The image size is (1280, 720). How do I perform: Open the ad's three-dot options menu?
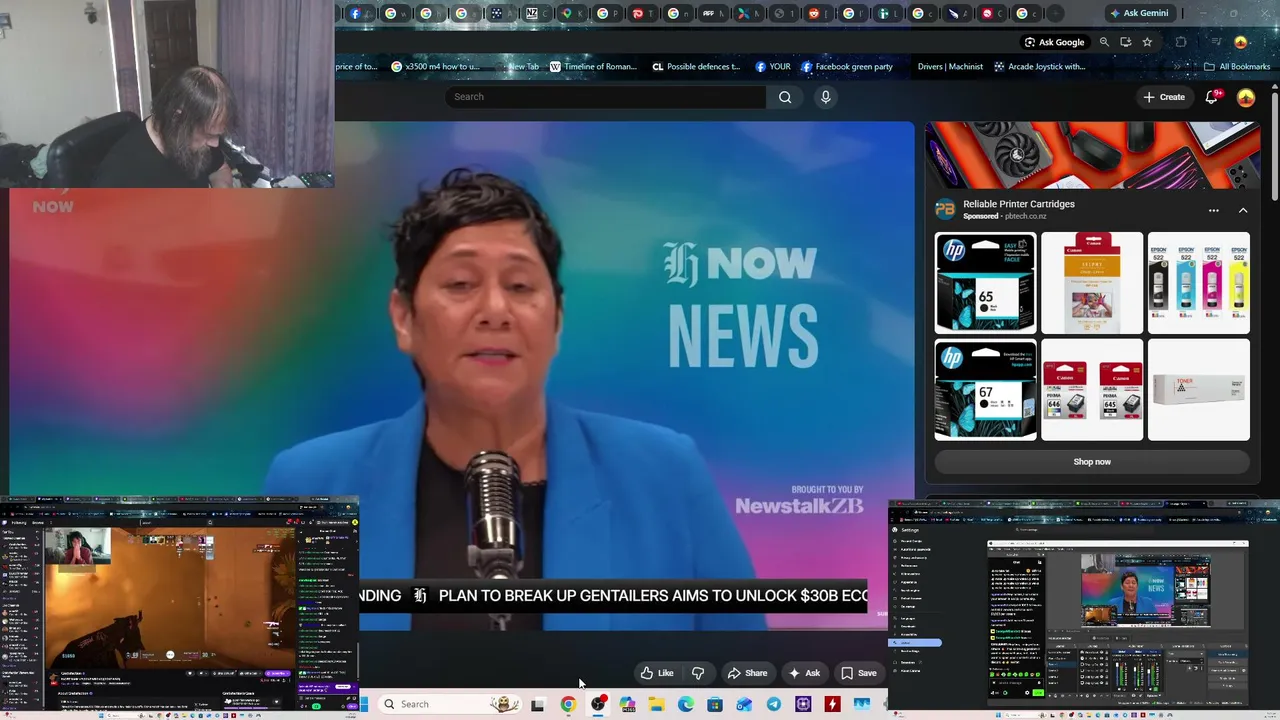click(1213, 211)
